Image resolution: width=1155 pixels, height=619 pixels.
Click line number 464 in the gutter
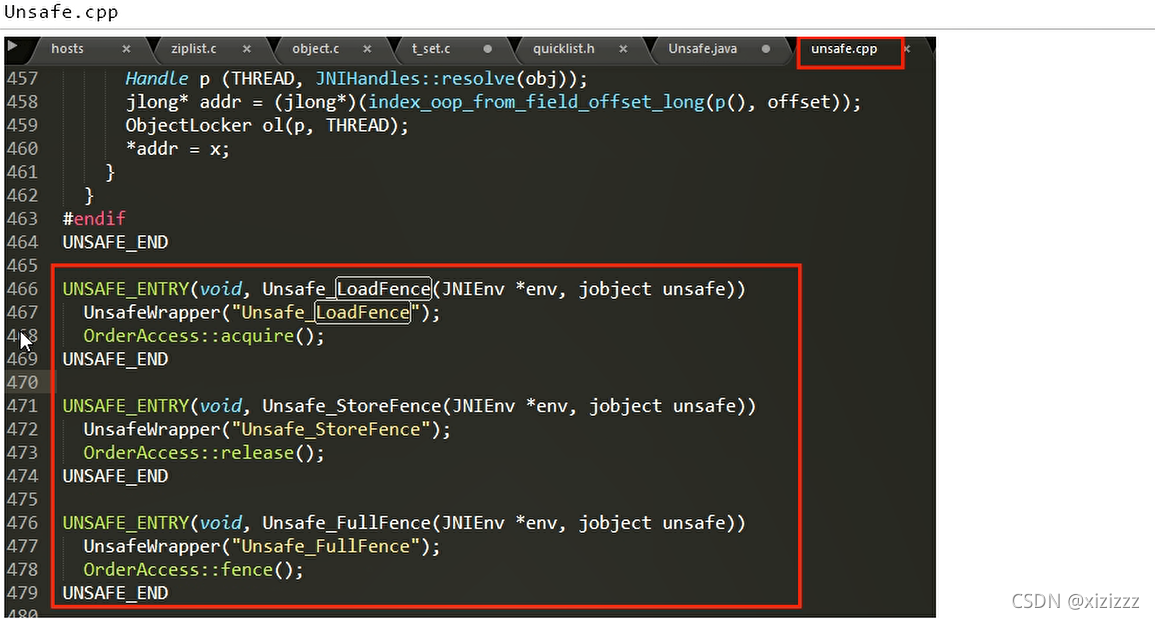coord(22,242)
